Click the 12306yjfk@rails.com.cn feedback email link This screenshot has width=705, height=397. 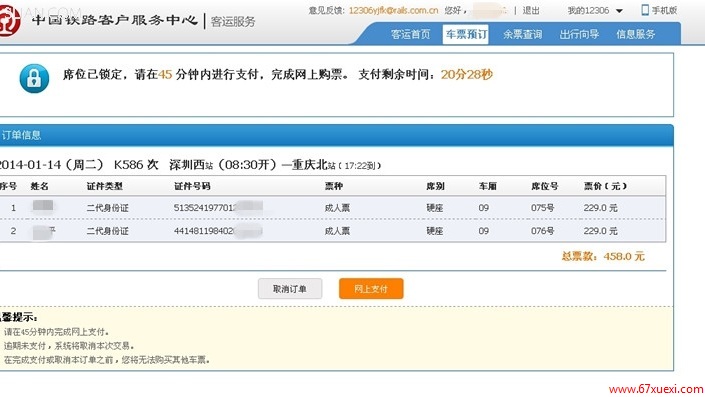pos(393,10)
